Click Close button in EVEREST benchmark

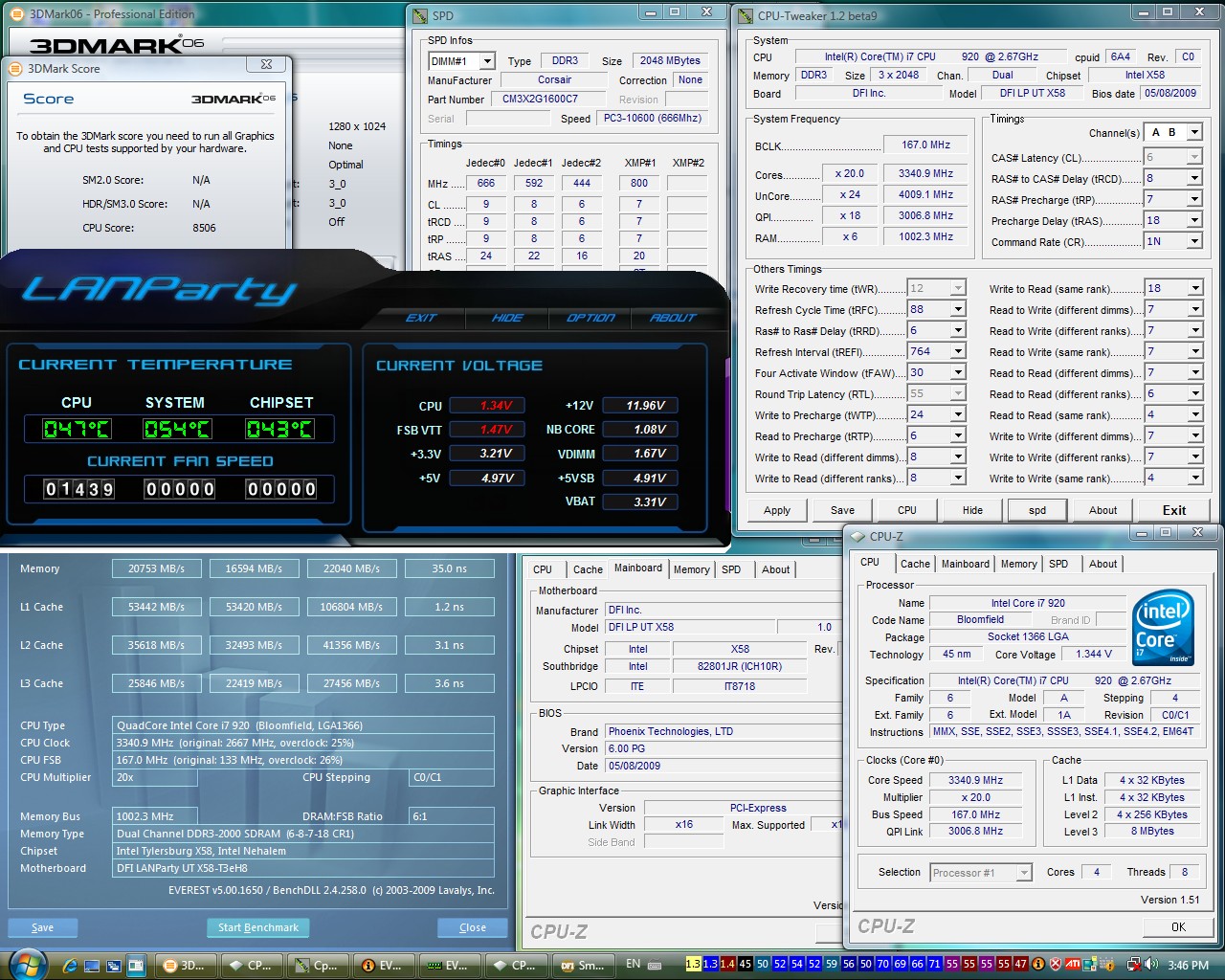[473, 927]
